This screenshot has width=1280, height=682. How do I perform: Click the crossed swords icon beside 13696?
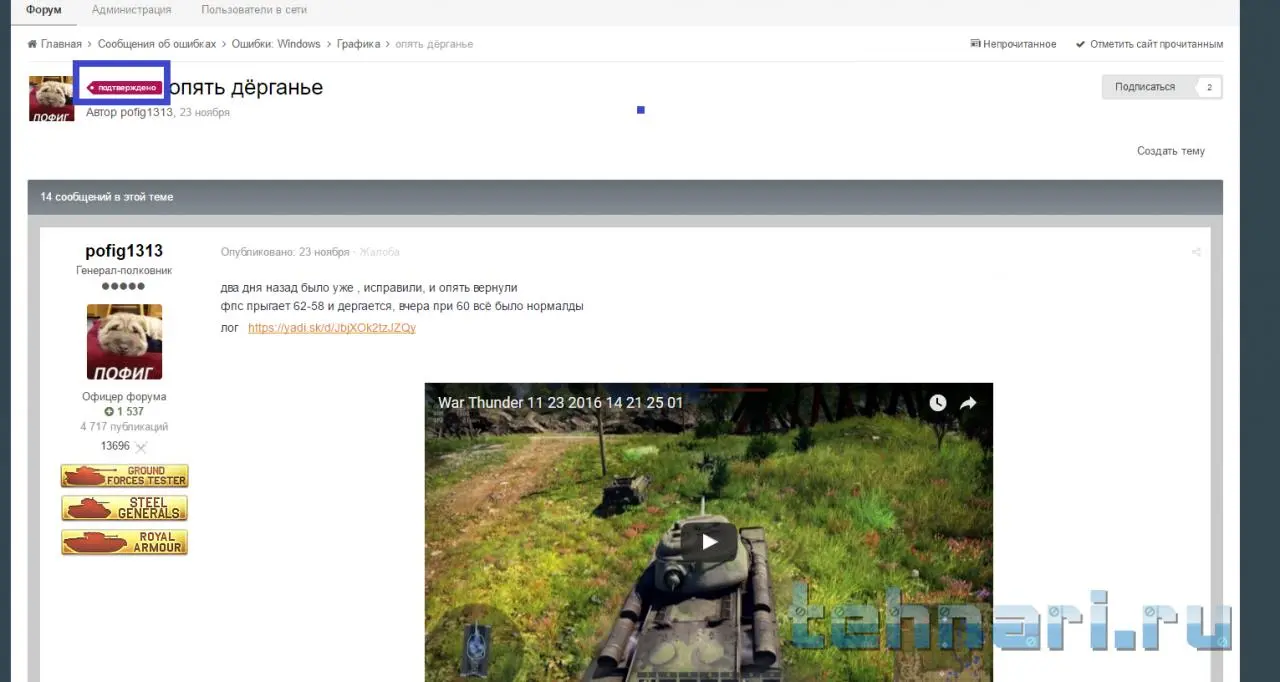pyautogui.click(x=141, y=447)
